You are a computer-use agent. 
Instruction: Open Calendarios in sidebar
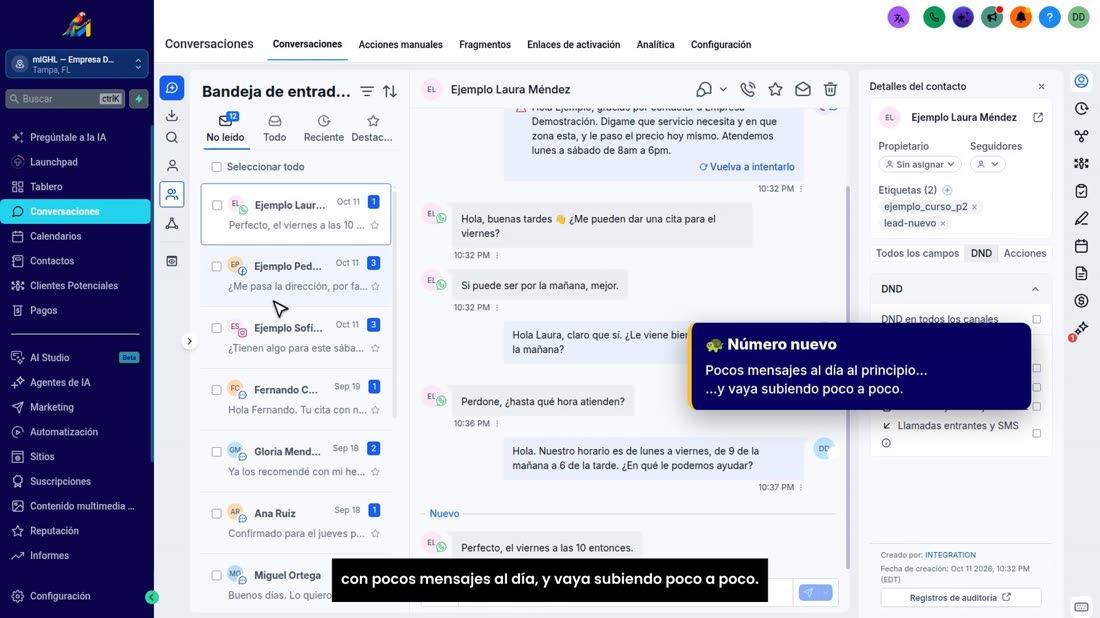(55, 236)
